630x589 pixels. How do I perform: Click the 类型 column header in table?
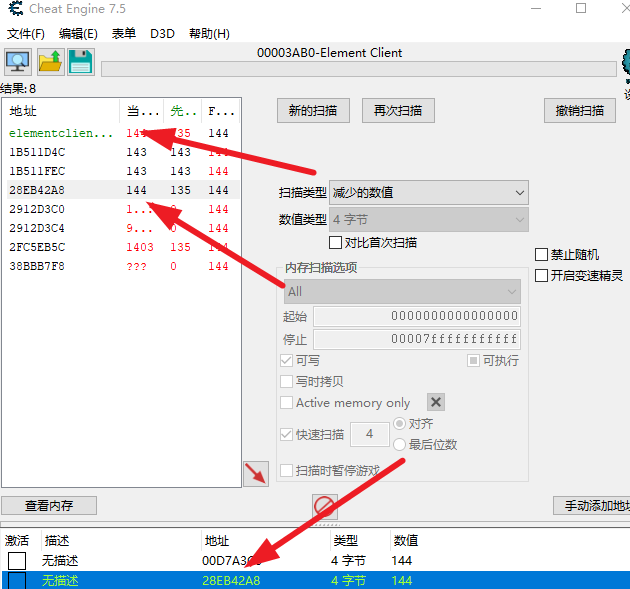(x=346, y=541)
